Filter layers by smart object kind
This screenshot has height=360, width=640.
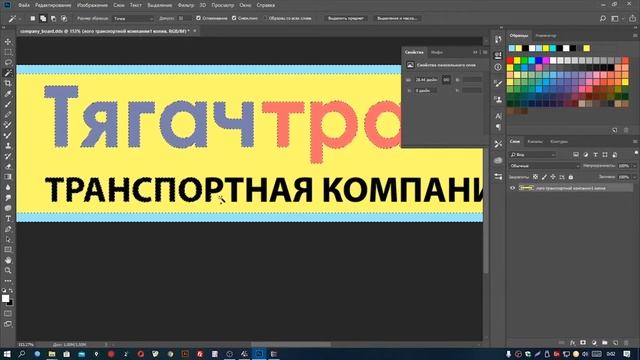[x=615, y=155]
